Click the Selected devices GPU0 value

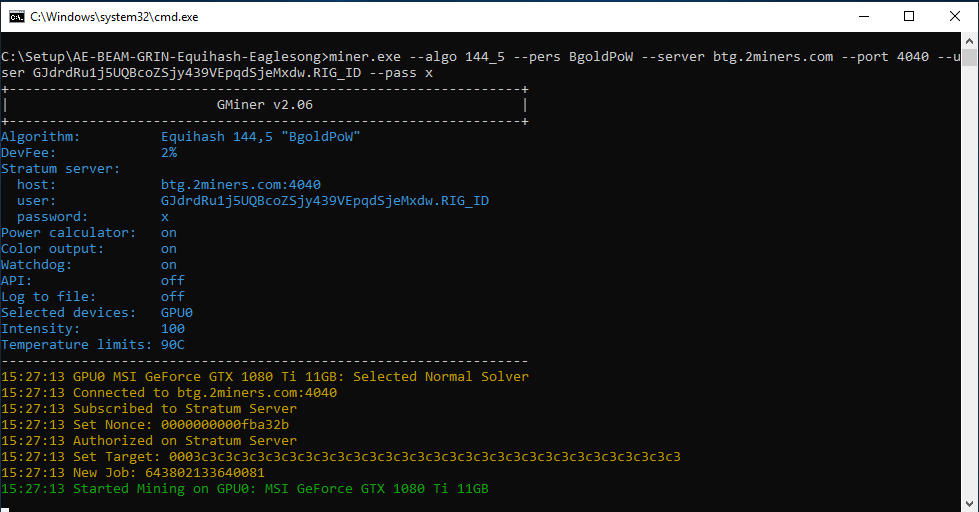click(177, 313)
